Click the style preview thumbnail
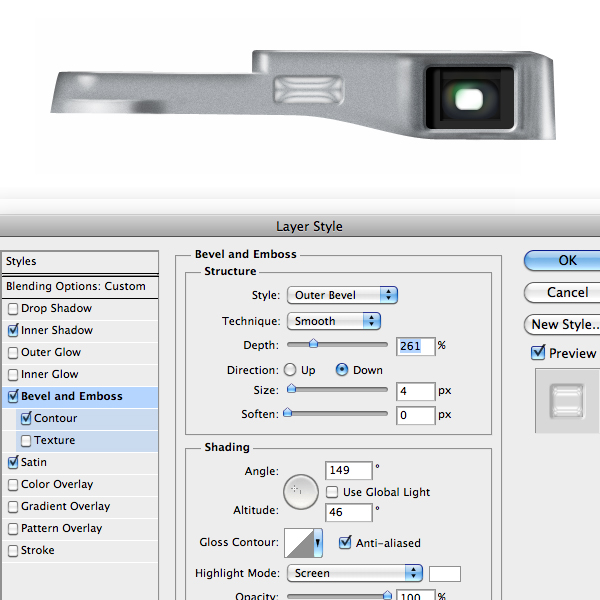The width and height of the screenshot is (600, 600). 567,401
